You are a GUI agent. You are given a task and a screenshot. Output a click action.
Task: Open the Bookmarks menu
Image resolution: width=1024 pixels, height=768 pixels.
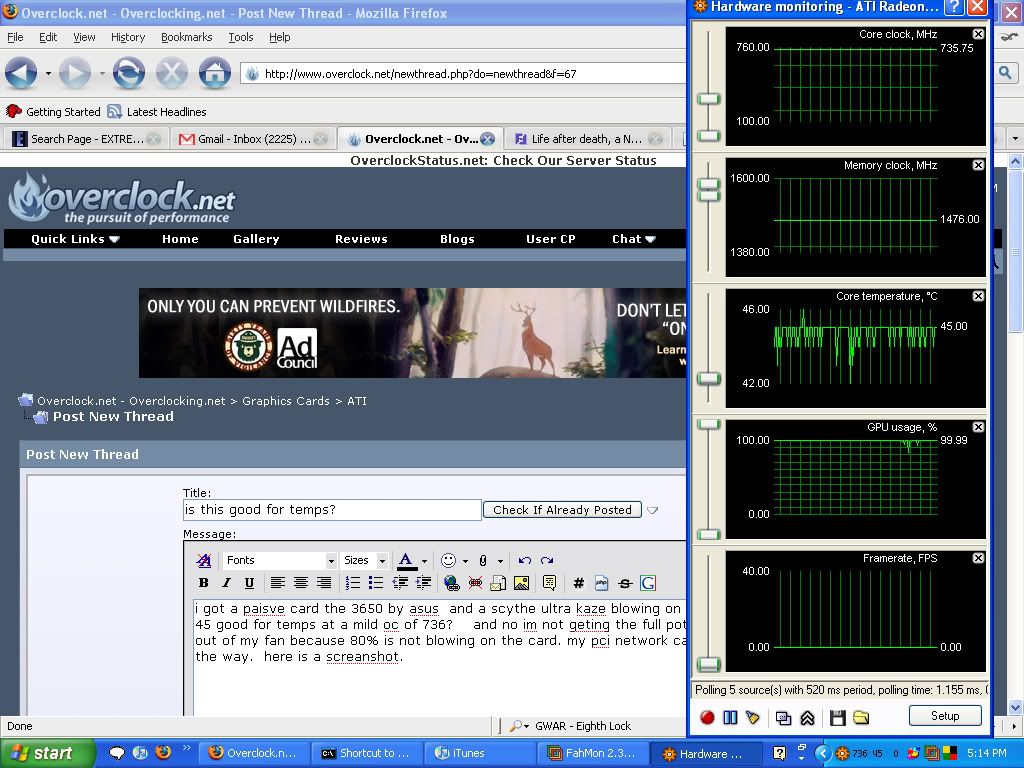186,37
